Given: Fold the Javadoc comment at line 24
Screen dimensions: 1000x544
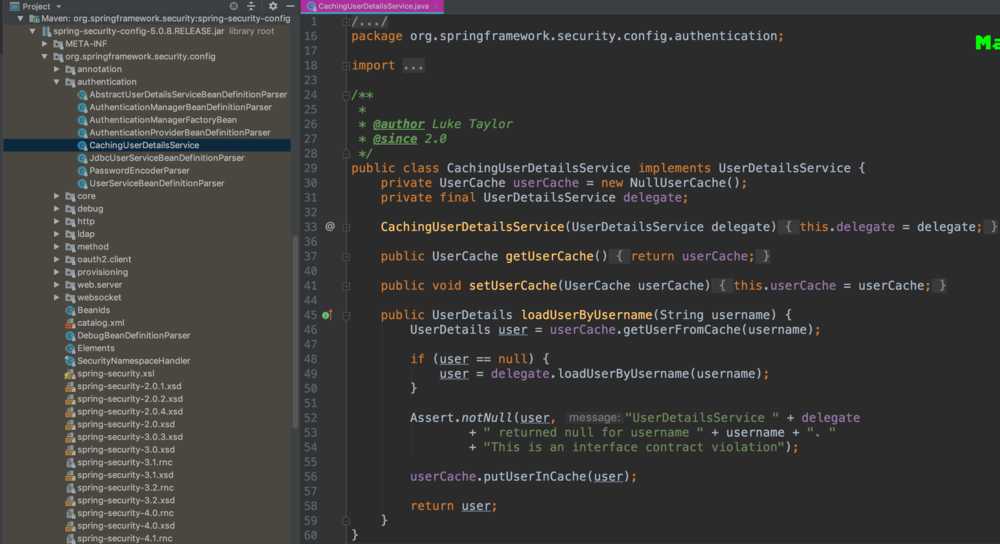Looking at the screenshot, I should point(345,95).
